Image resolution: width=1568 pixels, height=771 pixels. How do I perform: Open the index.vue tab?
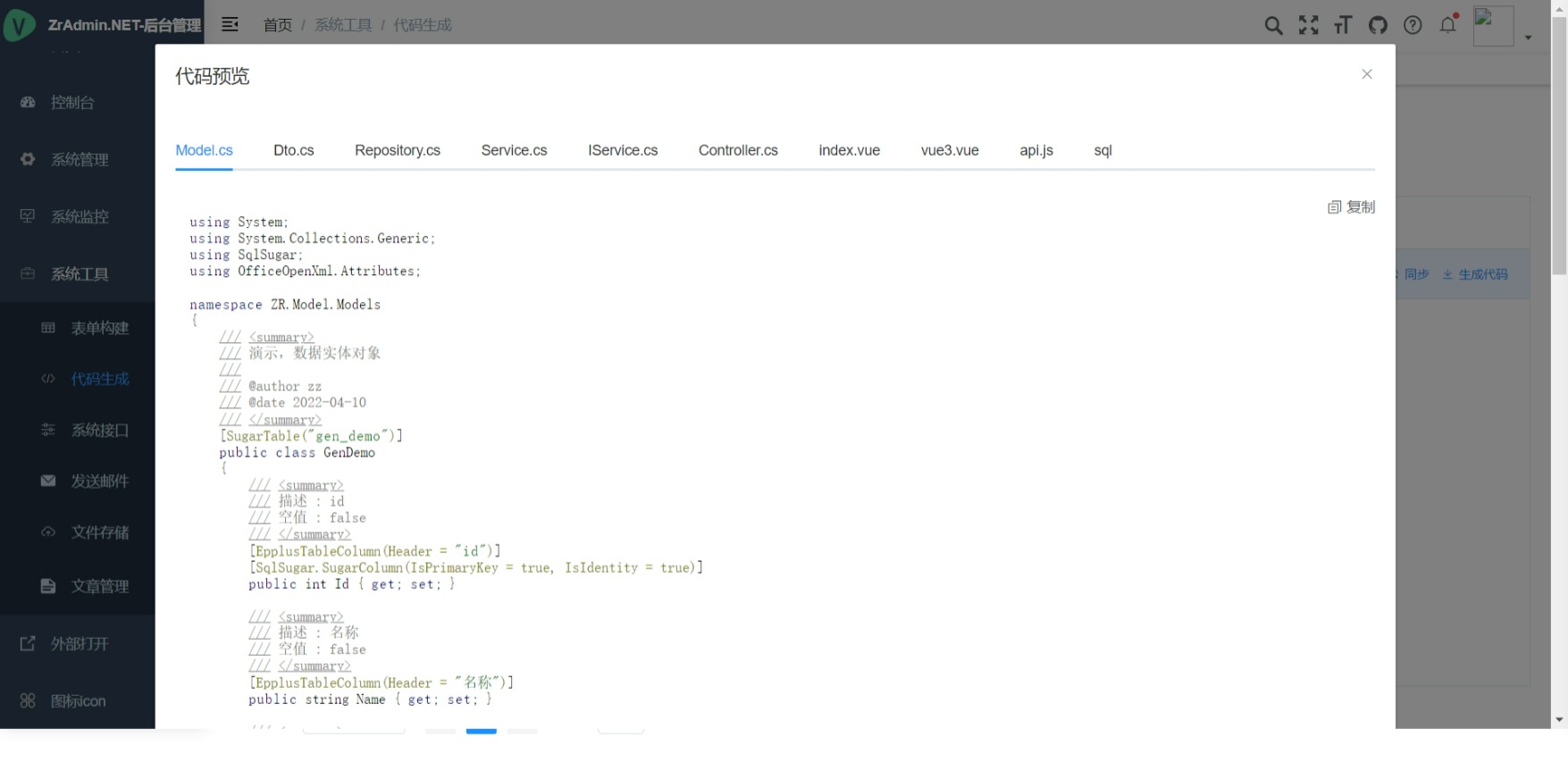(849, 150)
